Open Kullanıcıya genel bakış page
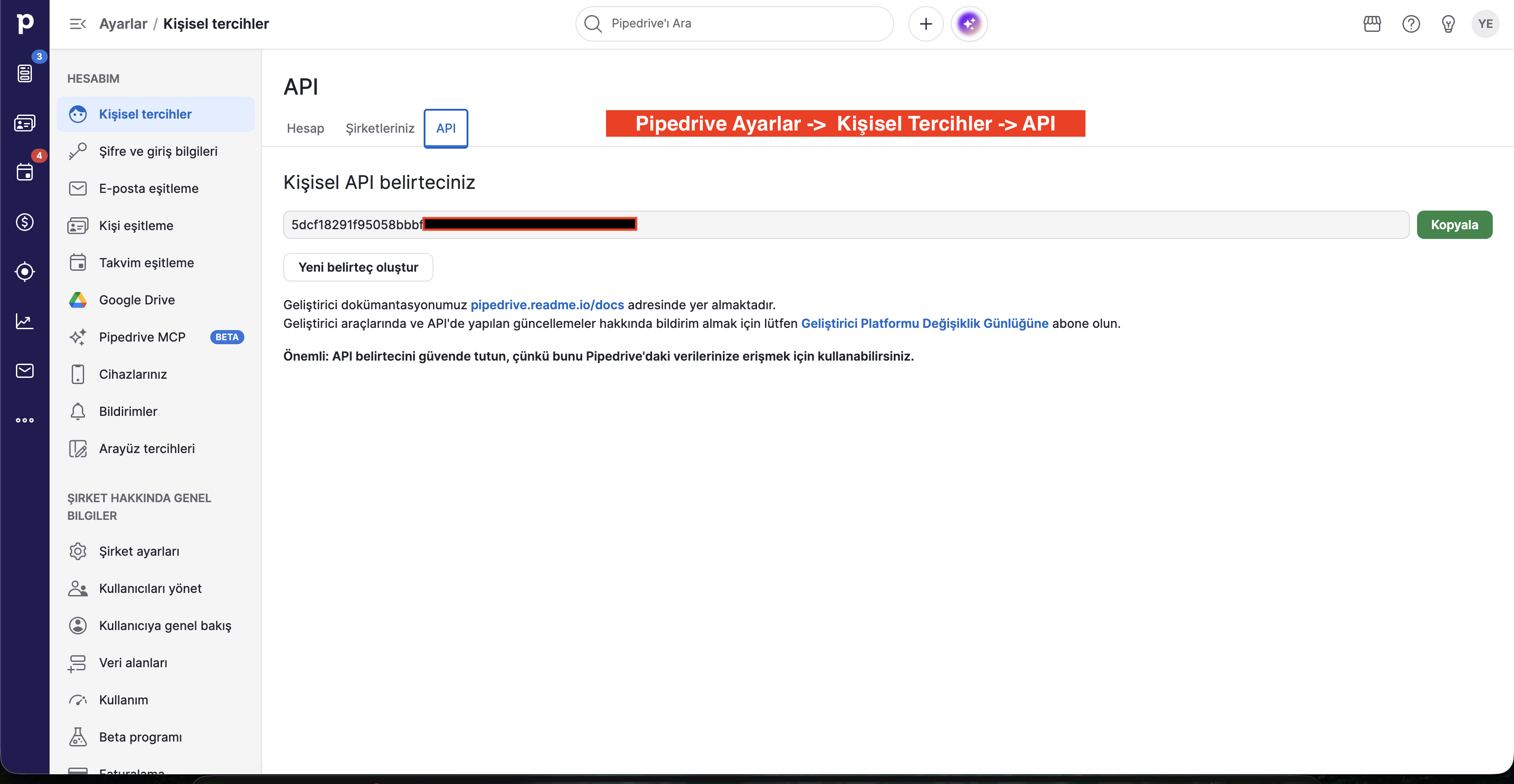This screenshot has width=1514, height=784. click(156, 626)
